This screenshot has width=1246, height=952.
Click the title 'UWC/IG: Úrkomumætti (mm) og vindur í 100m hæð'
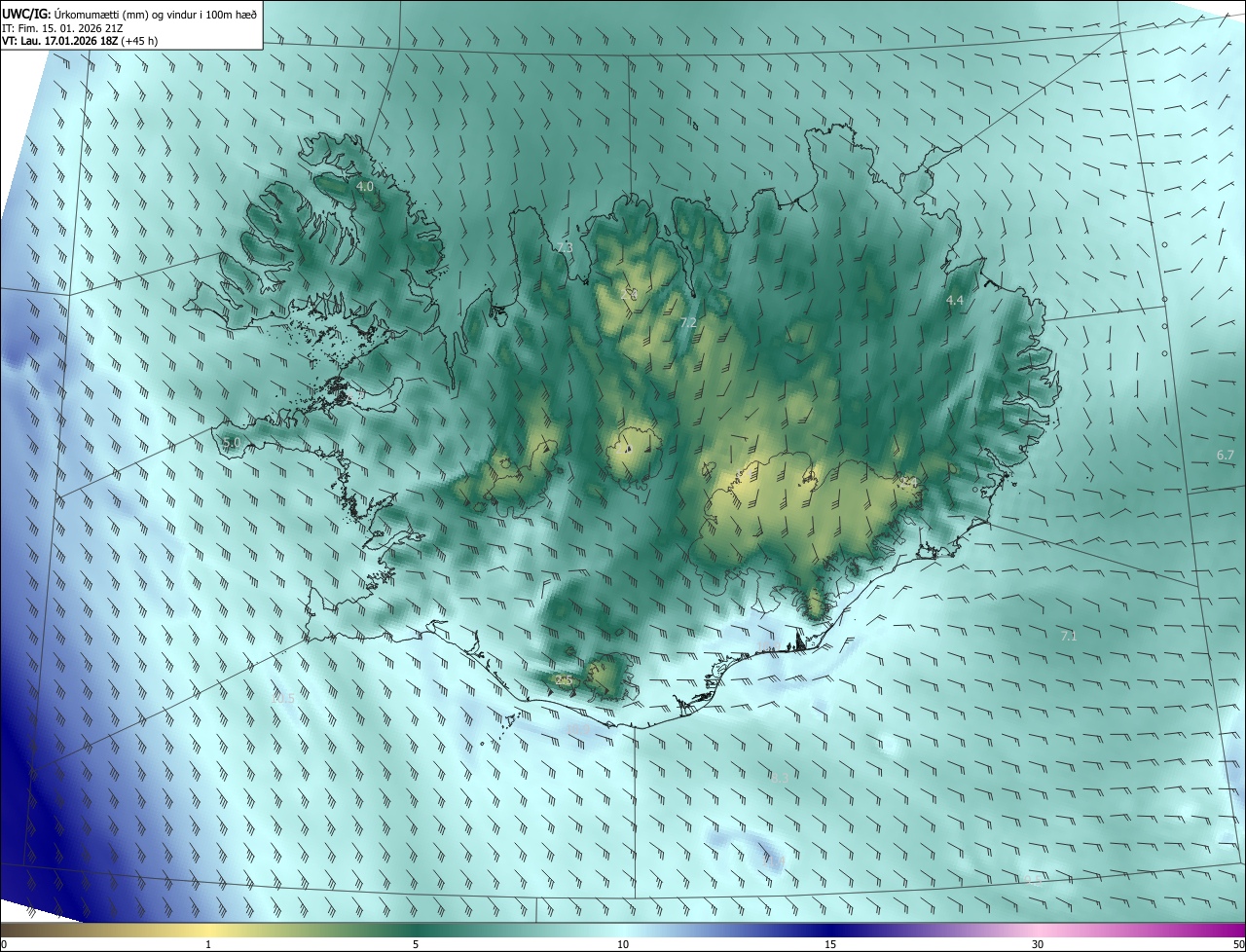coord(129,14)
